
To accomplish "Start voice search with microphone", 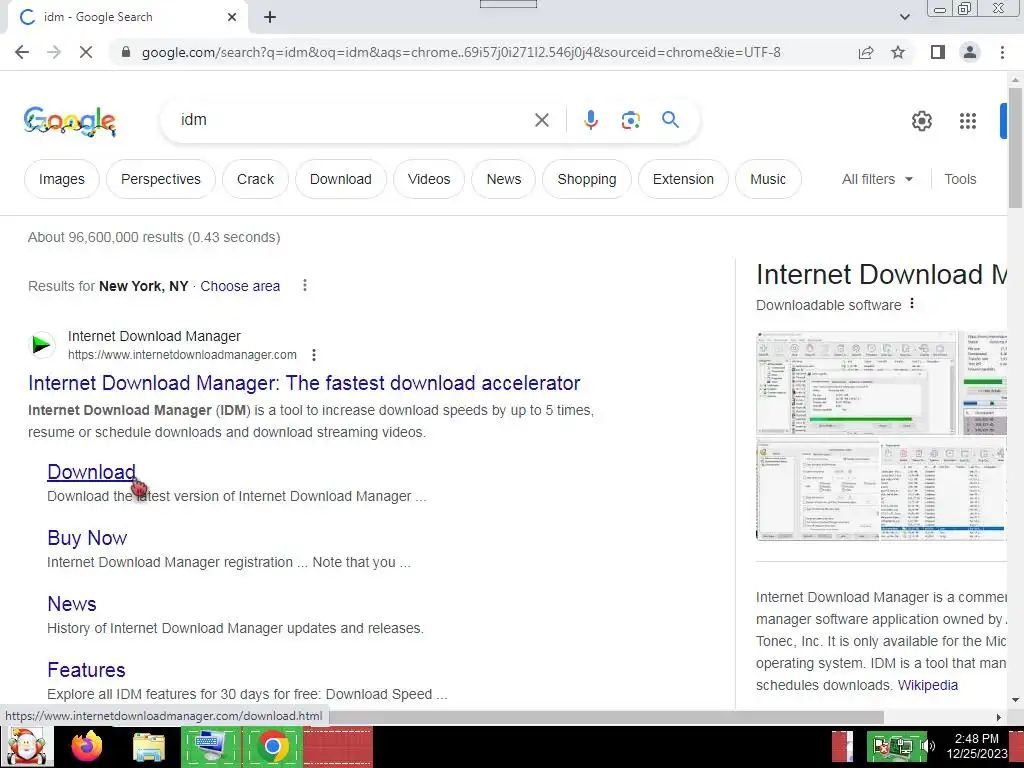I will 590,120.
